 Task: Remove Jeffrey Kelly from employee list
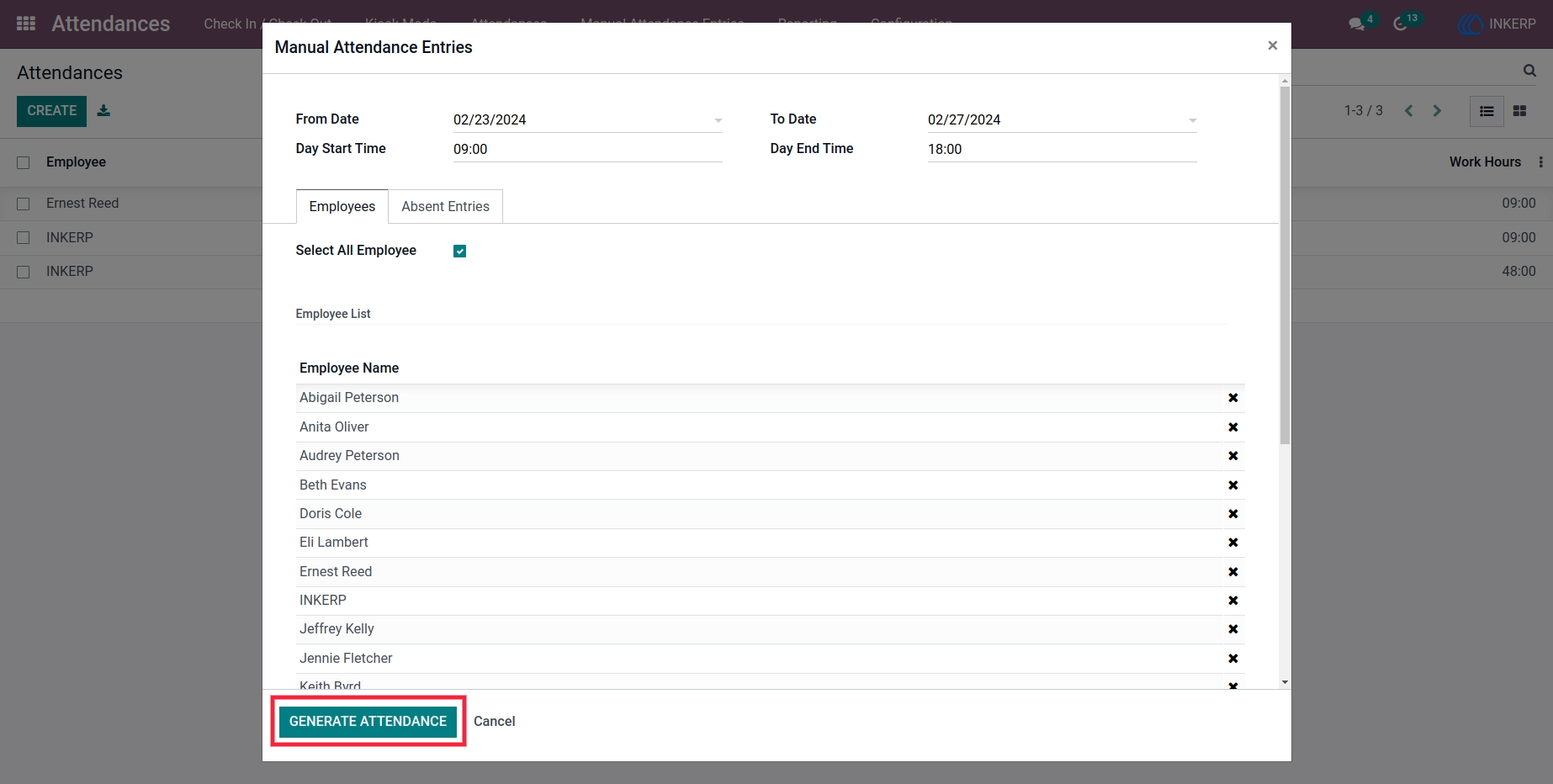[x=1233, y=629]
